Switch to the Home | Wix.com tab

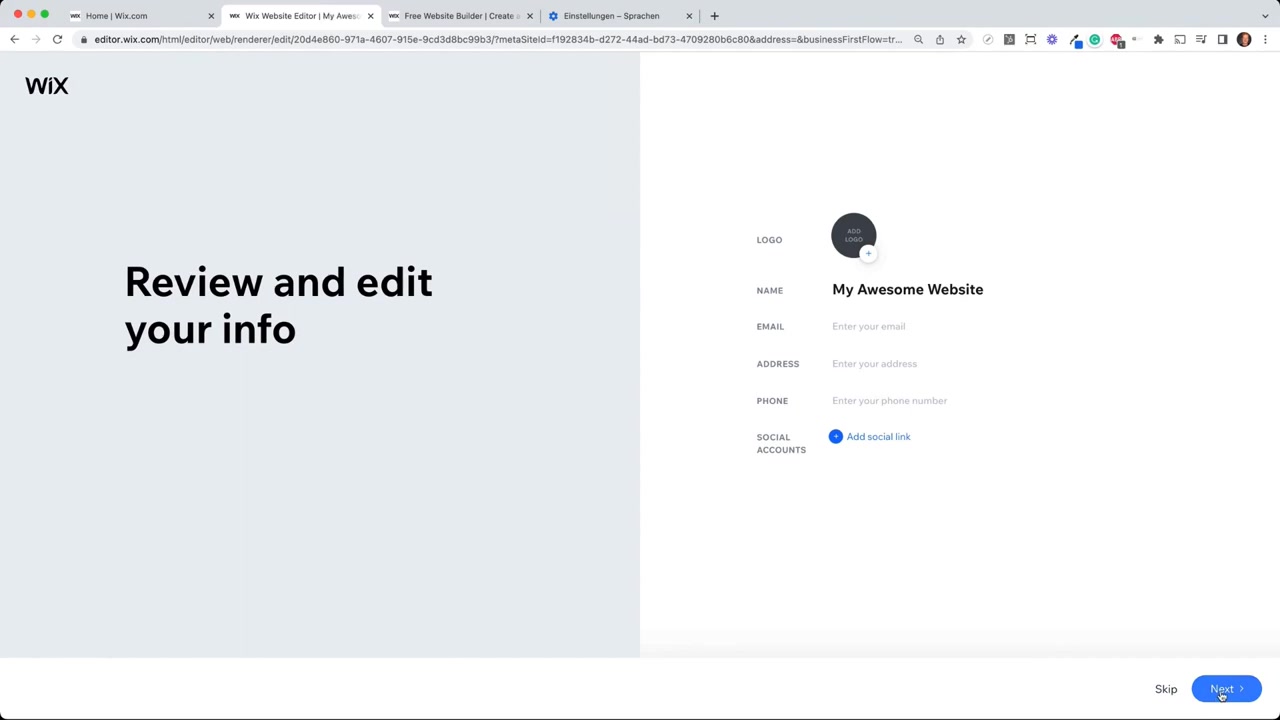tap(141, 16)
